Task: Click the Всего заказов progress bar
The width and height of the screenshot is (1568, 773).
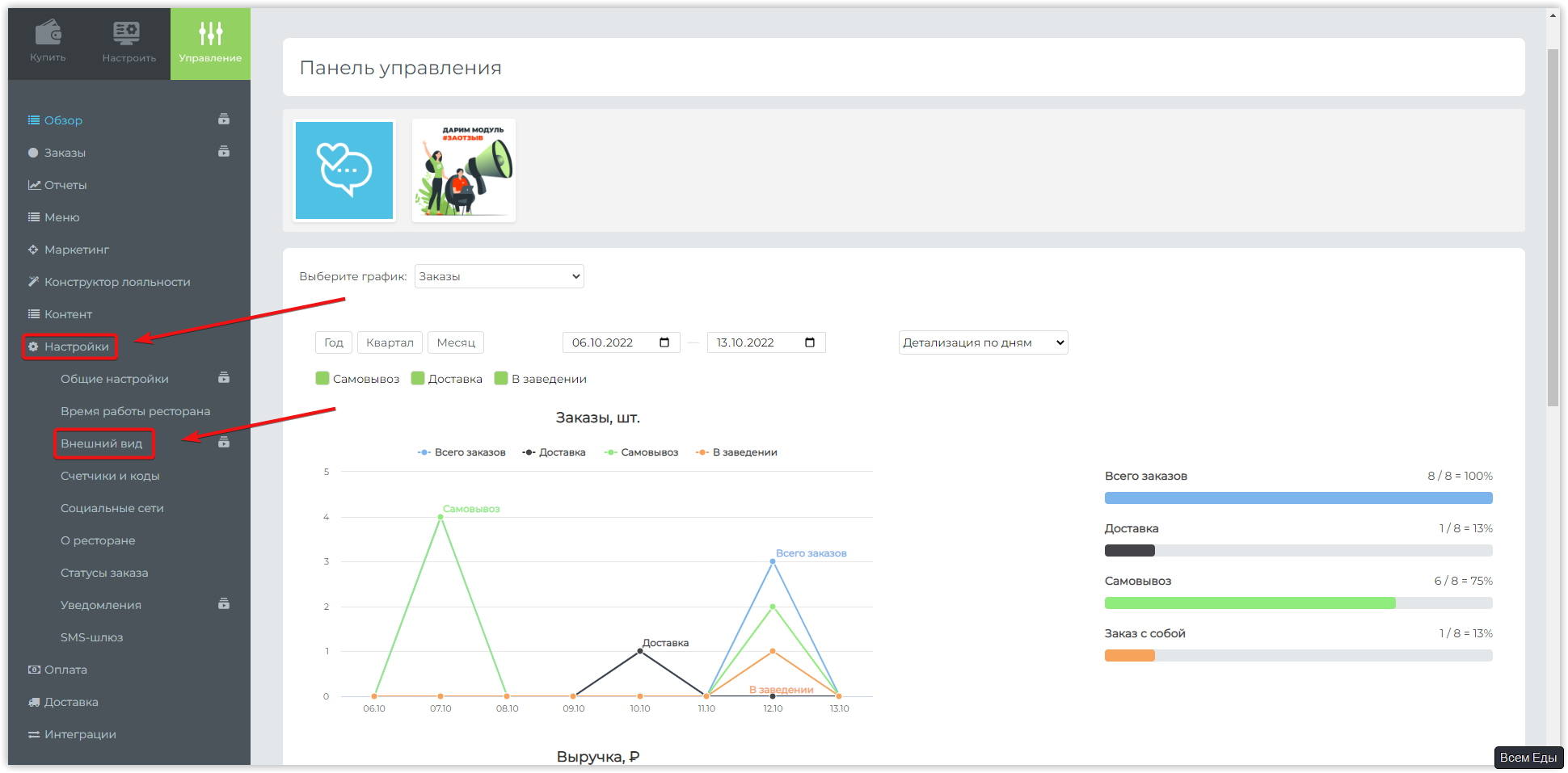Action: tap(1299, 498)
